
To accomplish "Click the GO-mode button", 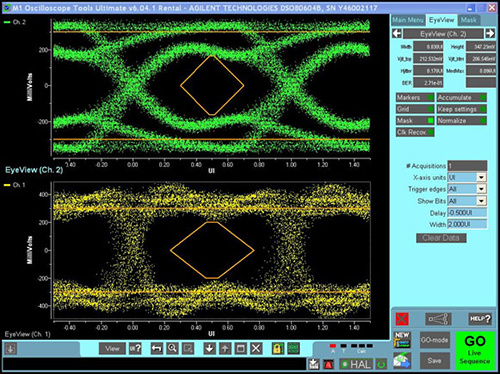I will pos(434,340).
